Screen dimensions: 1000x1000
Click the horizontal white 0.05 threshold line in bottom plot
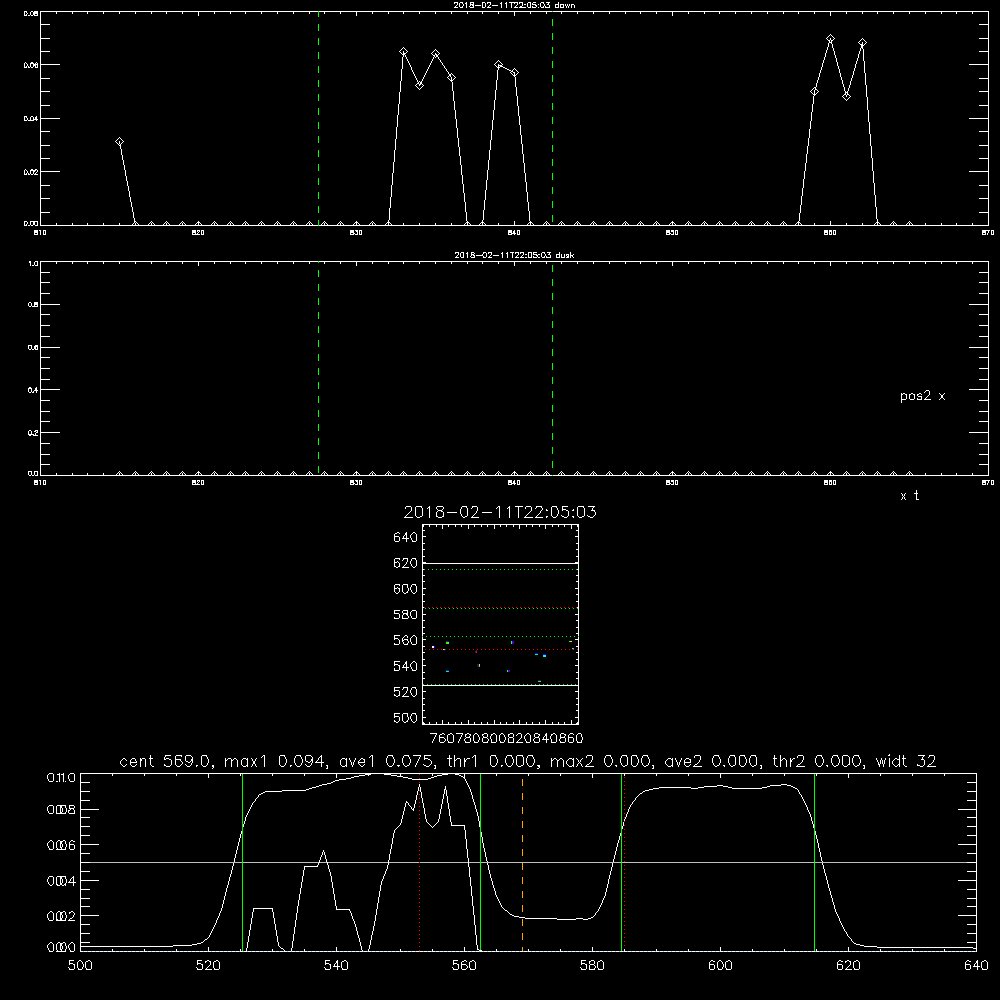point(528,862)
